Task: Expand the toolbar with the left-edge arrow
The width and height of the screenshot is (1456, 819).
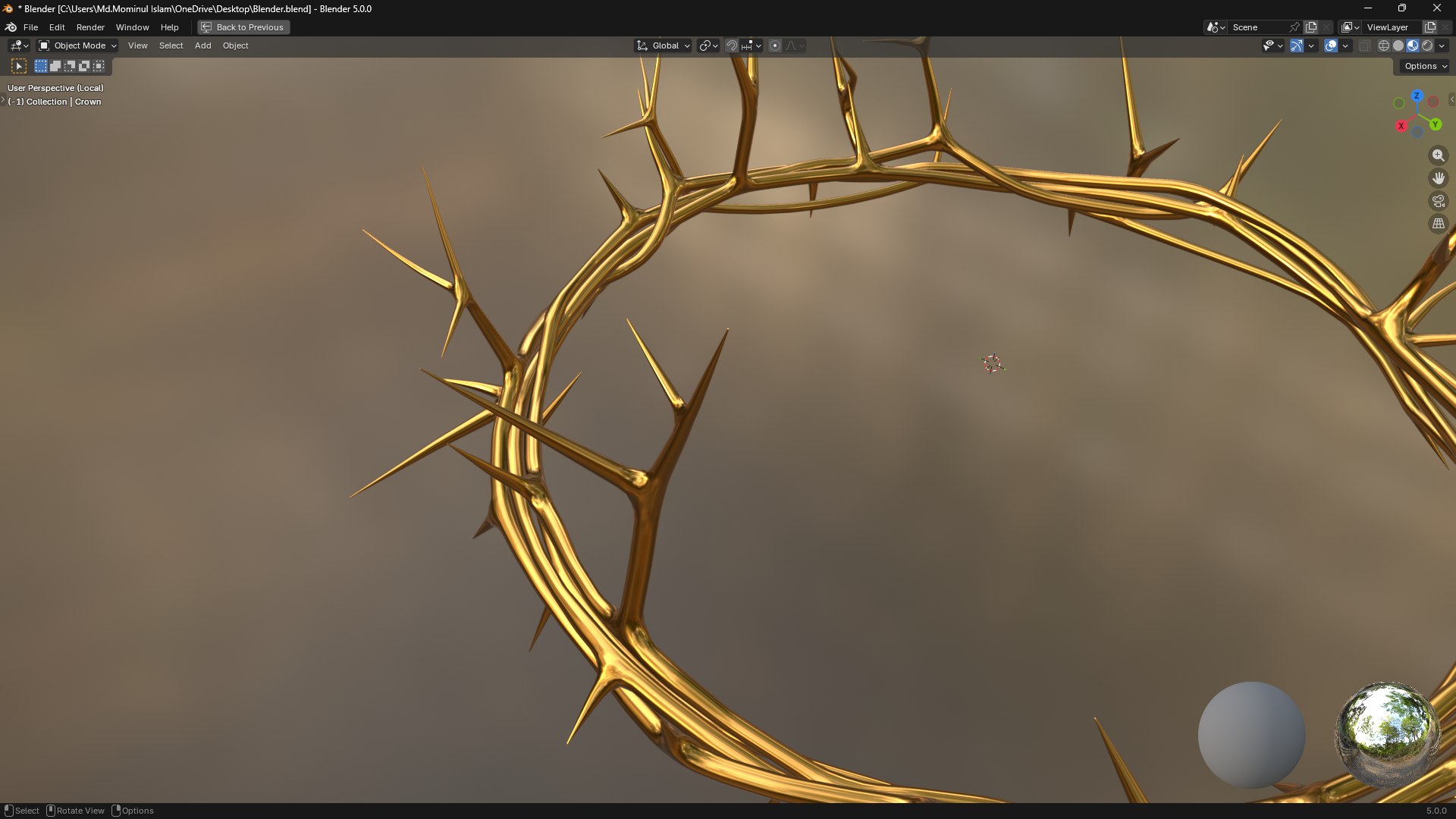Action: tap(3, 99)
